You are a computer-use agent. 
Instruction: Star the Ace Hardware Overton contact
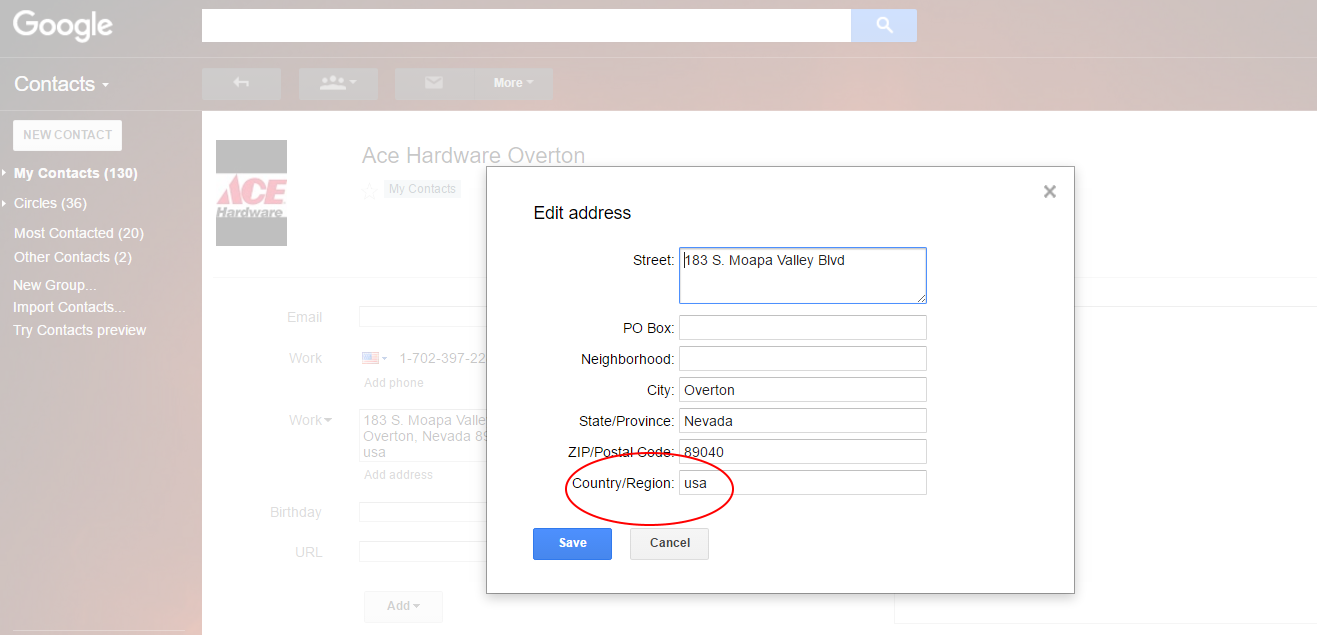[370, 190]
